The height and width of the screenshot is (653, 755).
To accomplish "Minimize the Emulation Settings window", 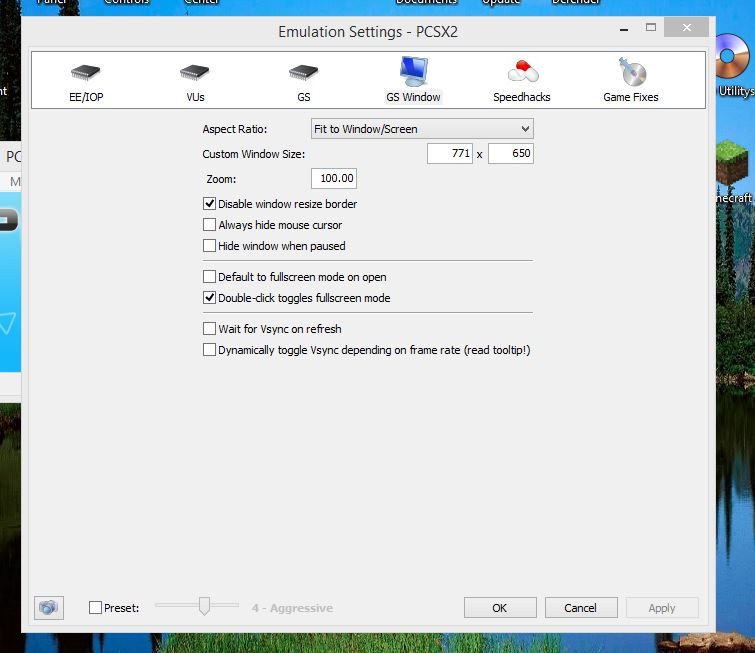I will tap(624, 29).
